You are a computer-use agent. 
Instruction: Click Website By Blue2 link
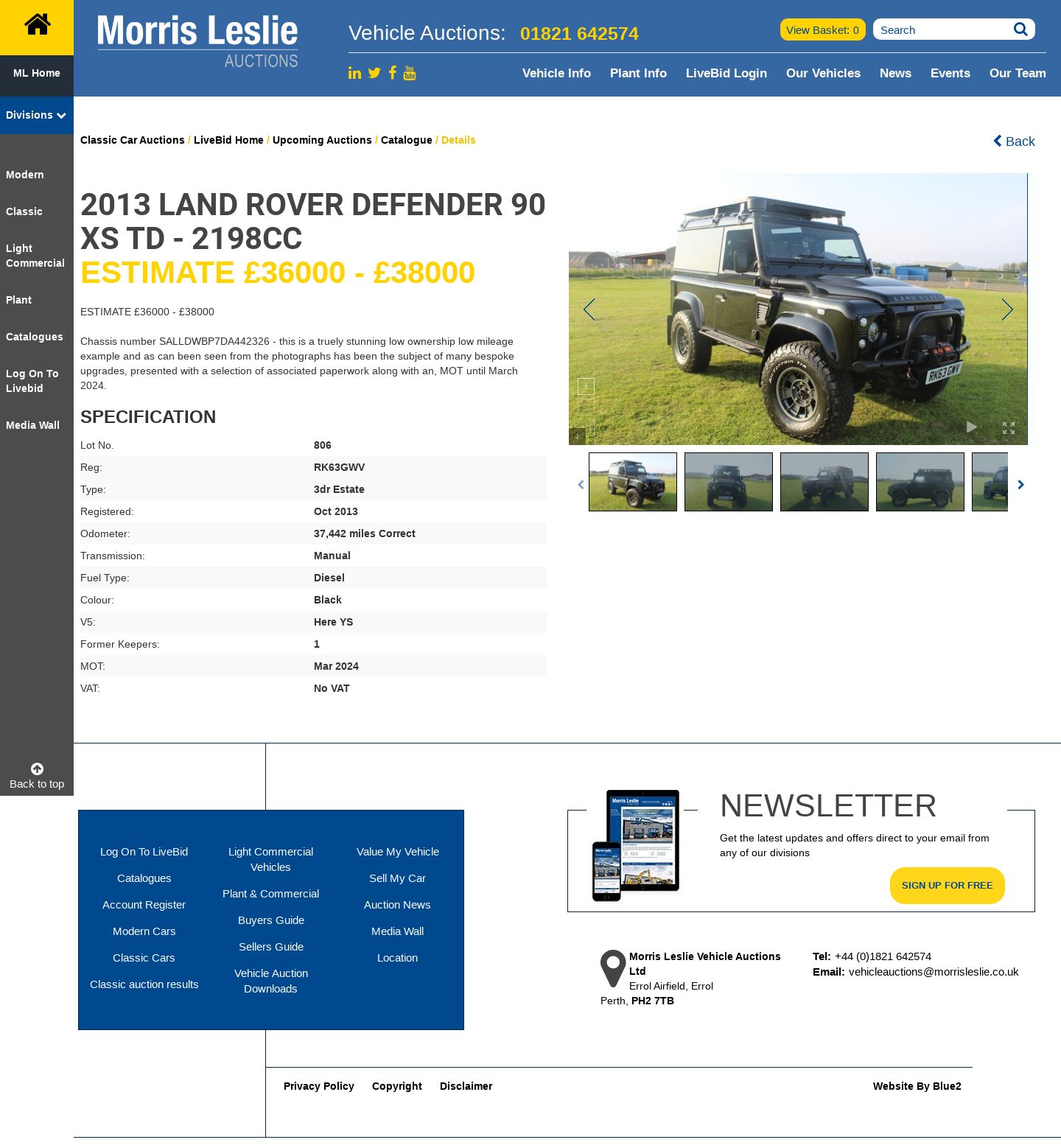pyautogui.click(x=917, y=1086)
